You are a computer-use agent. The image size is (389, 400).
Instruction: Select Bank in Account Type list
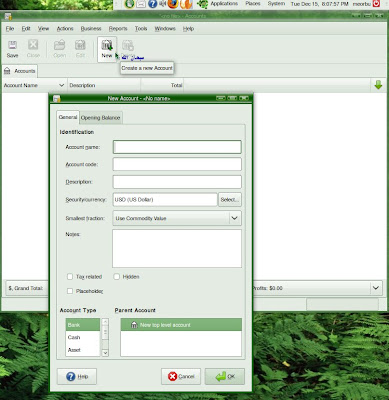point(83,325)
